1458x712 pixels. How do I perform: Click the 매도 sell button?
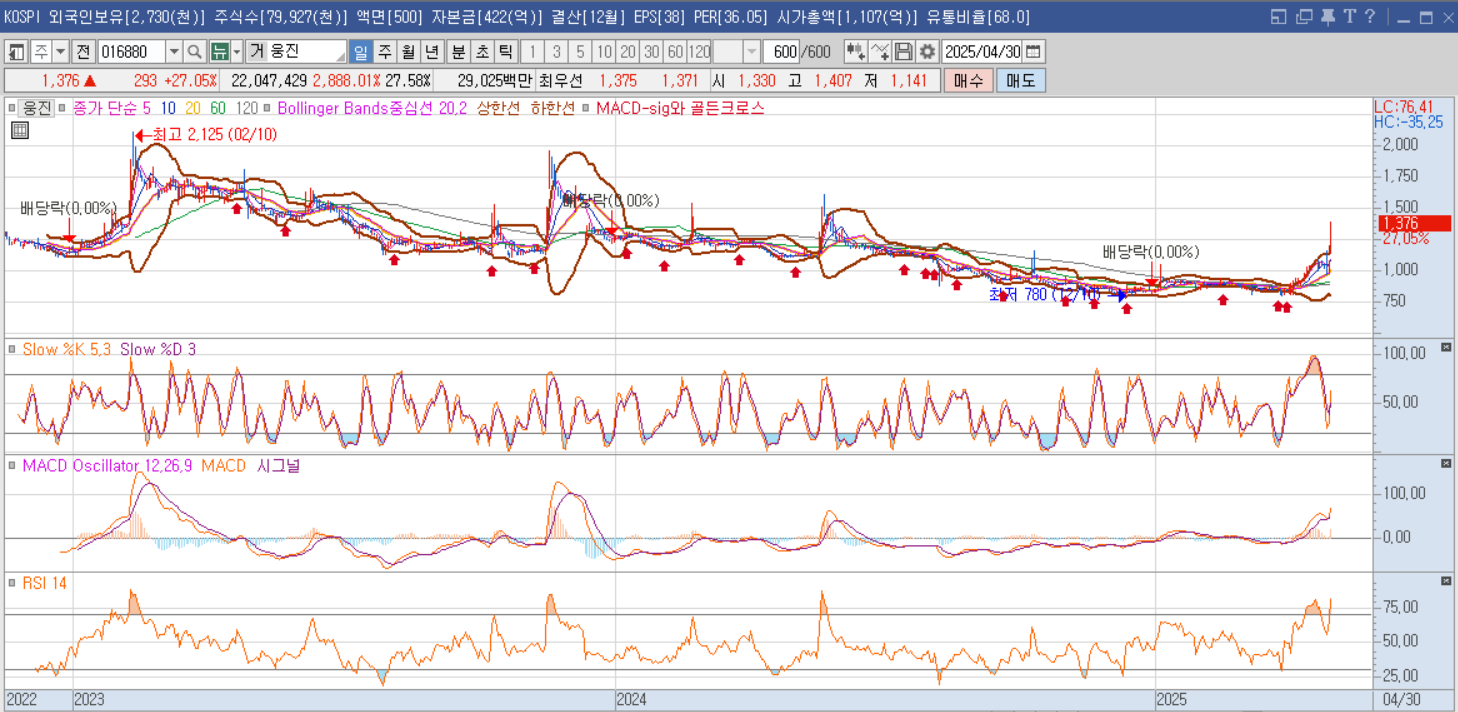coord(1021,81)
